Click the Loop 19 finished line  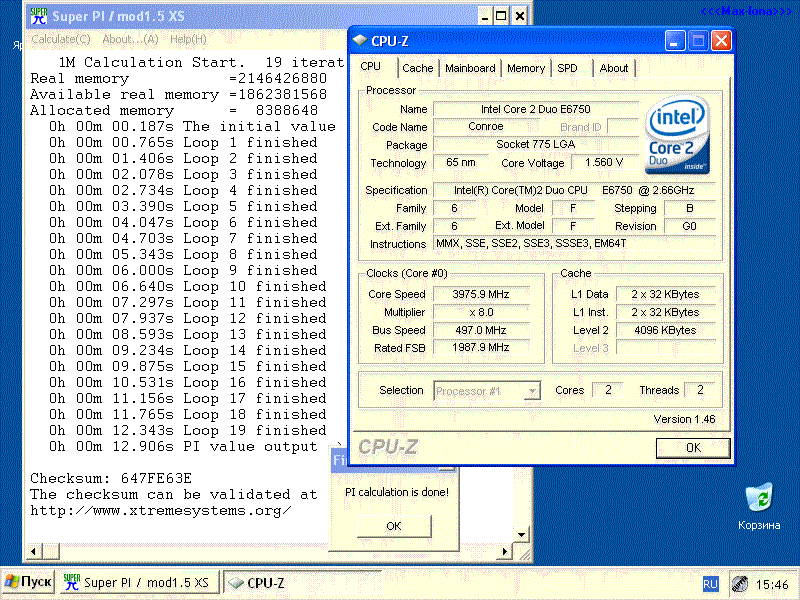(x=188, y=430)
